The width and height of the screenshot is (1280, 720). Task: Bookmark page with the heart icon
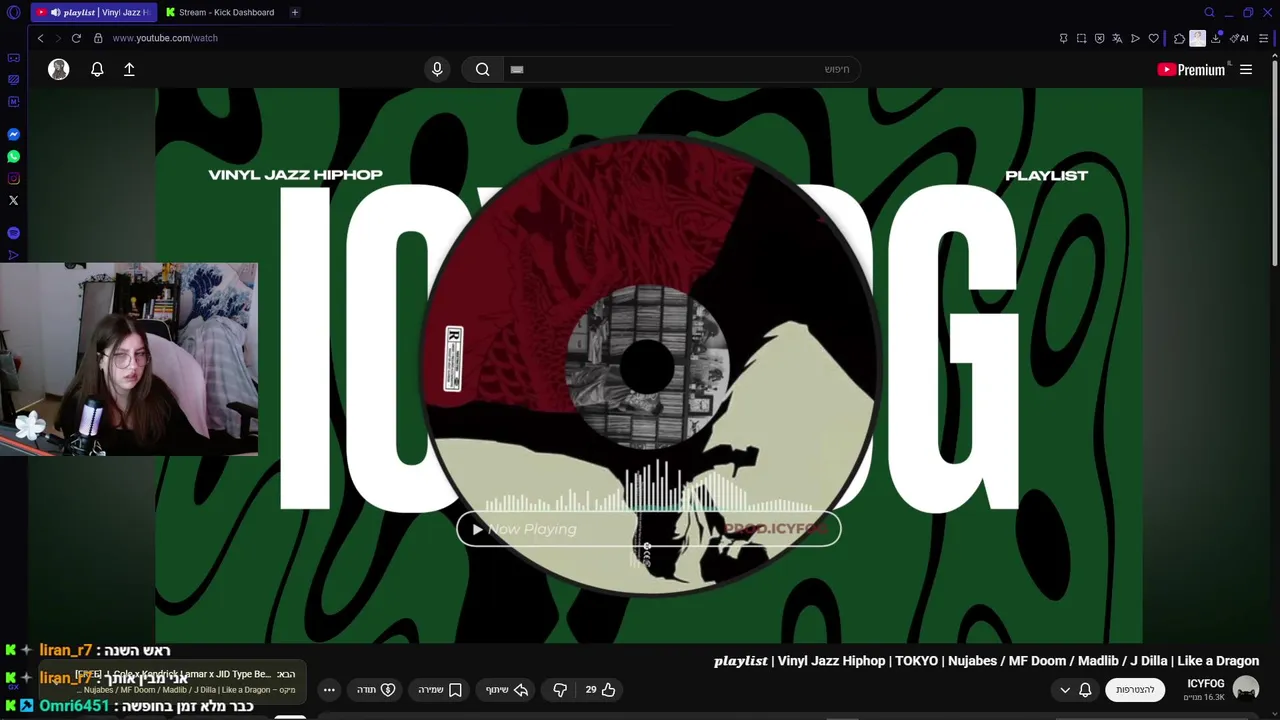[1153, 38]
